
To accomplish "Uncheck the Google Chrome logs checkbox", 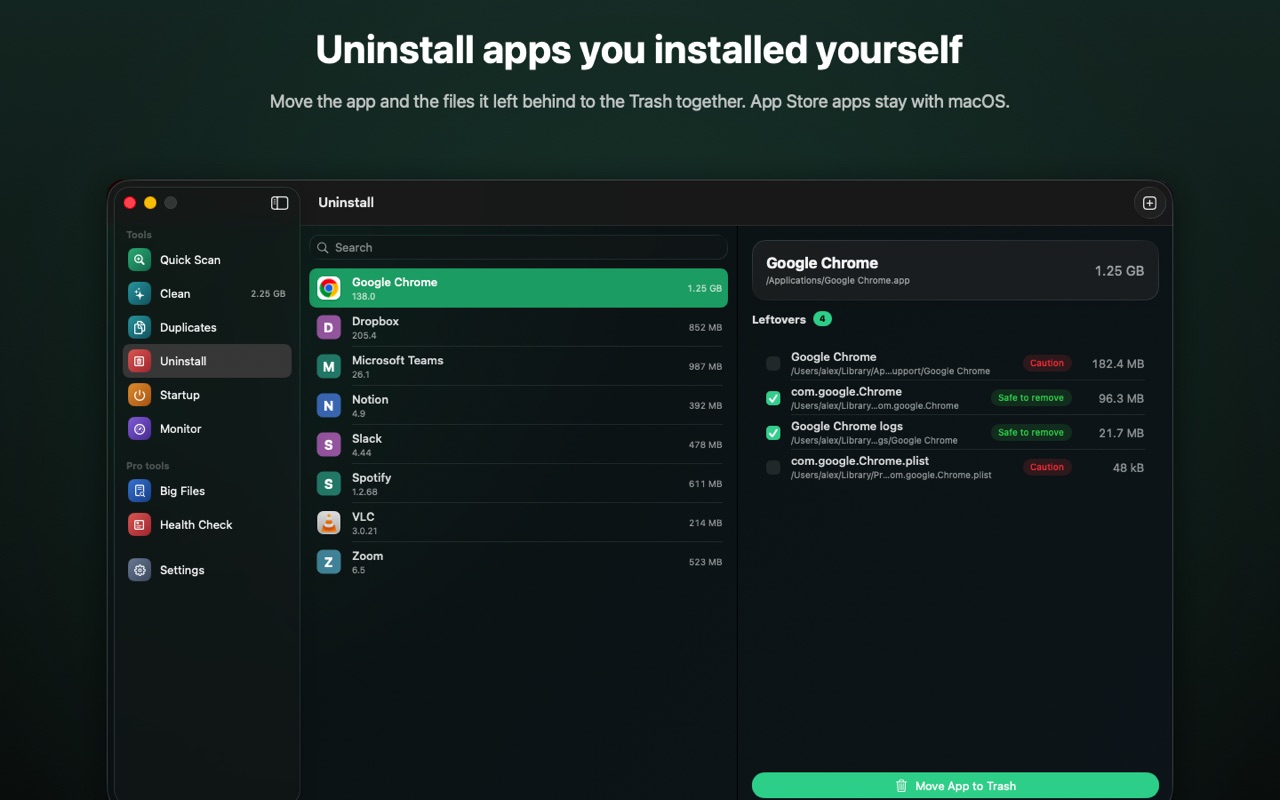I will (773, 433).
